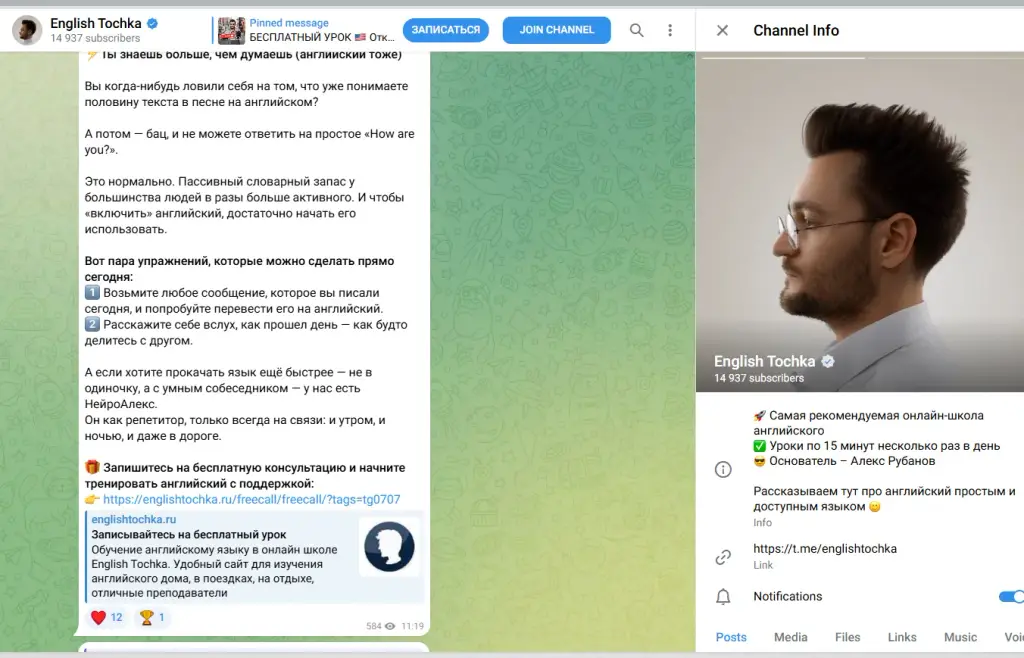The height and width of the screenshot is (658, 1024).
Task: Click the link chain icon beside t.me address
Action: tap(723, 557)
